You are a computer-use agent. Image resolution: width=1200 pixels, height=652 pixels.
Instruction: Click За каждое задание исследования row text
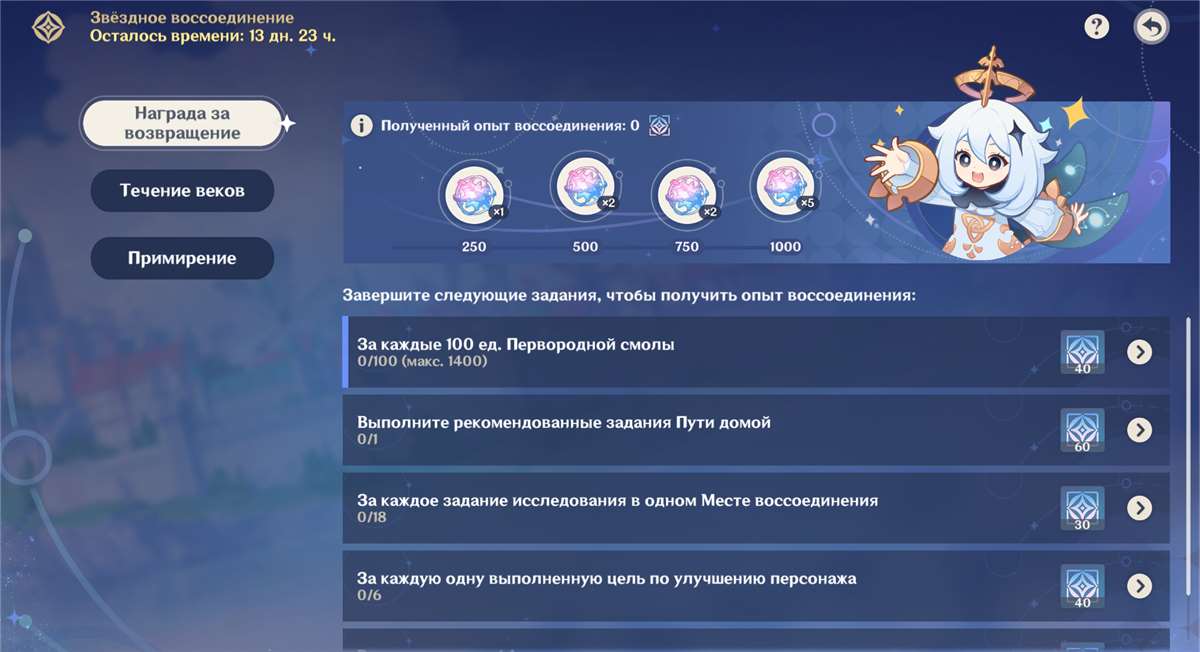[x=618, y=500]
